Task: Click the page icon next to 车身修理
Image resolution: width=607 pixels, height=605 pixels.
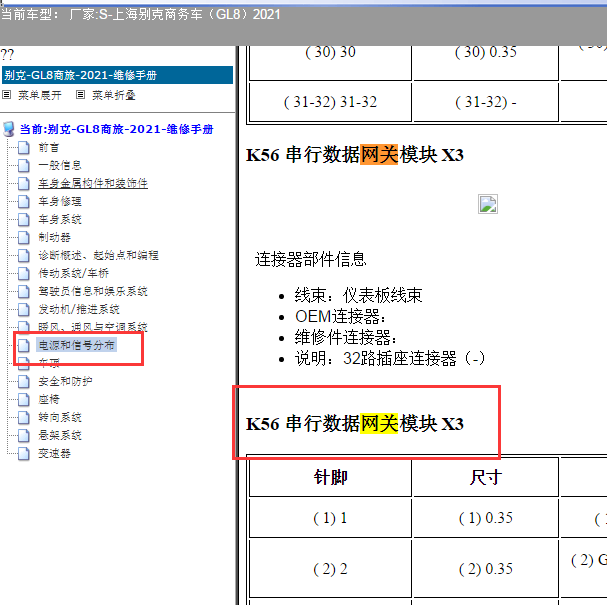Action: [24, 201]
